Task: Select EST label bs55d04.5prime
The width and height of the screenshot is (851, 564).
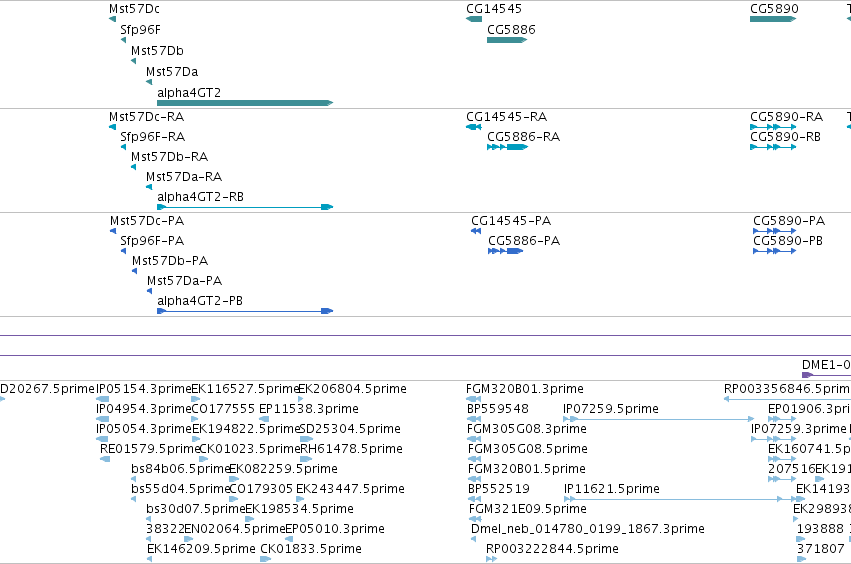Action: point(181,490)
